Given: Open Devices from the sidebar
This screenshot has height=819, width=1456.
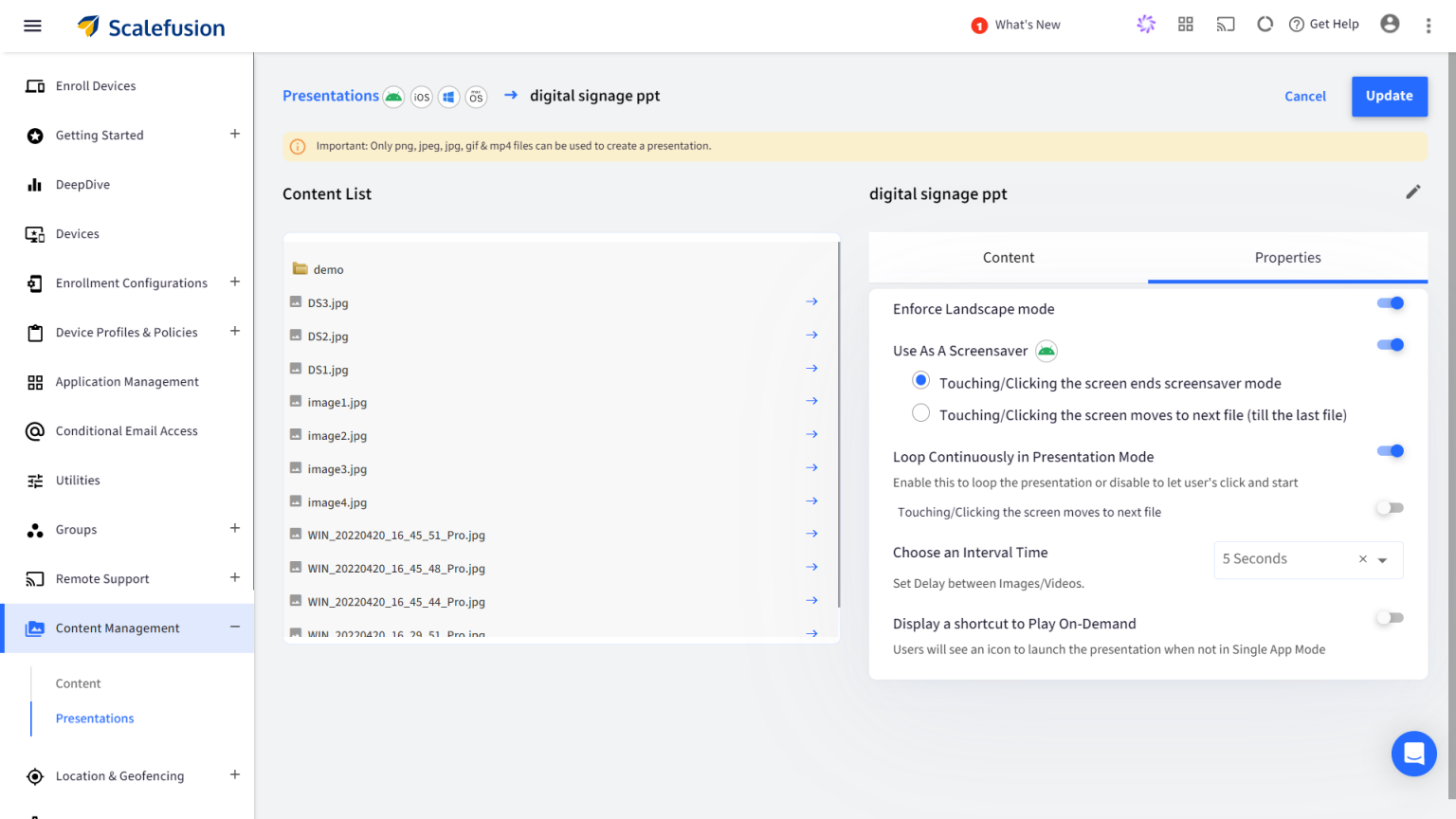Looking at the screenshot, I should coord(77,234).
